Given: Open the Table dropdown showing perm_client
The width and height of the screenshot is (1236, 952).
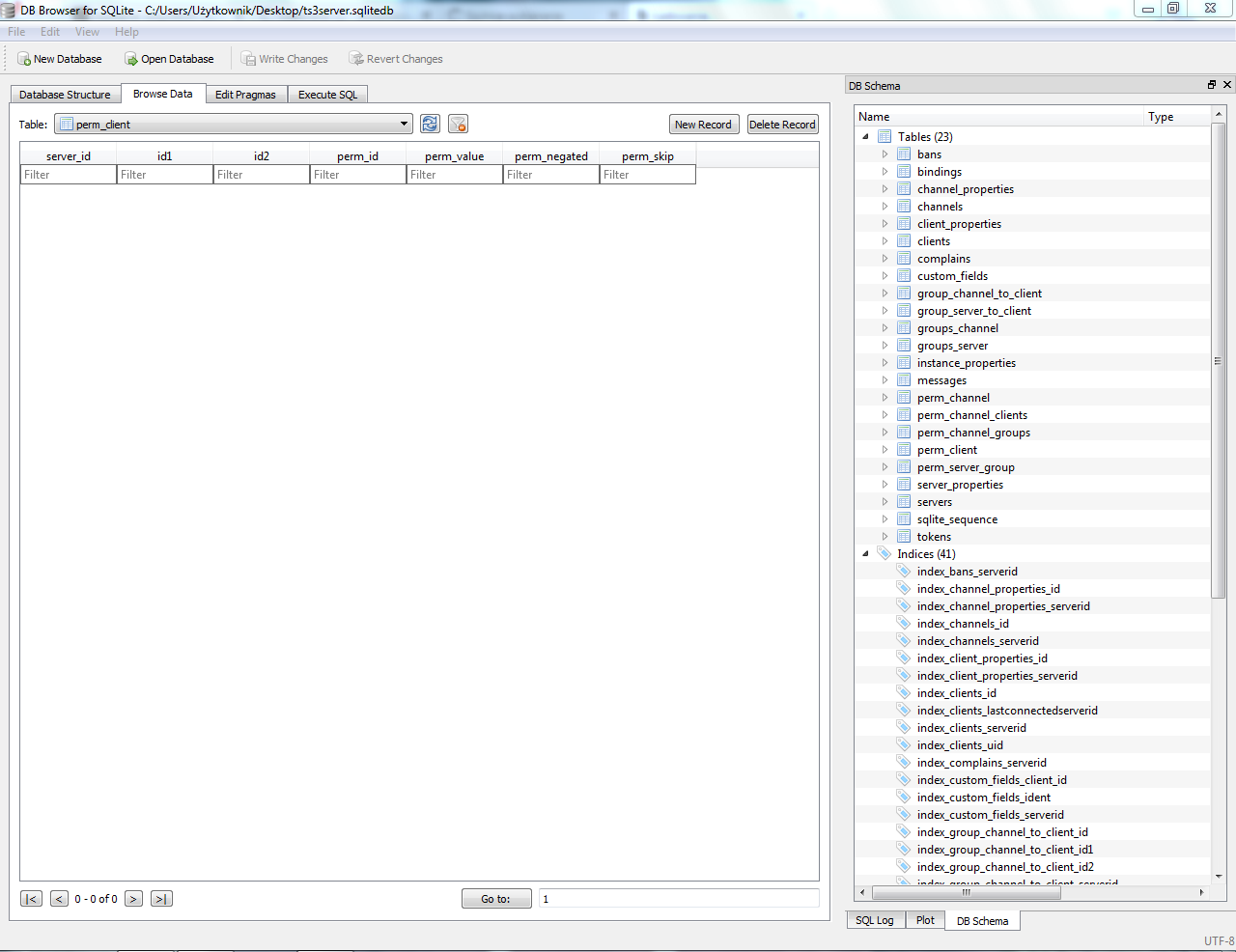Looking at the screenshot, I should pos(234,124).
